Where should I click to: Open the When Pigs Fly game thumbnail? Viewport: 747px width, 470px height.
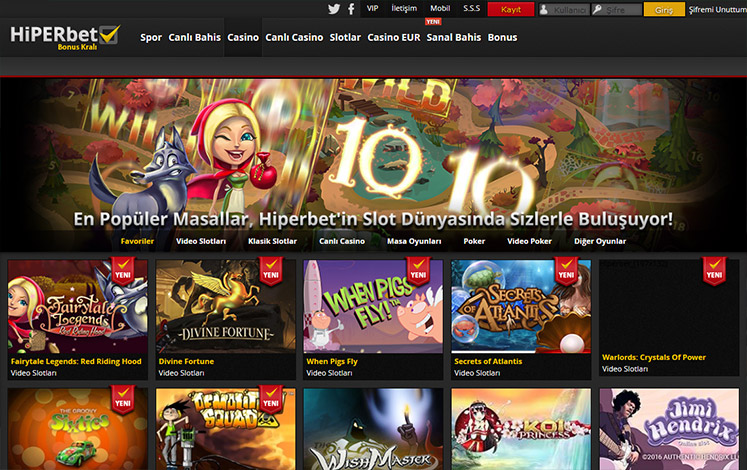pyautogui.click(x=373, y=306)
